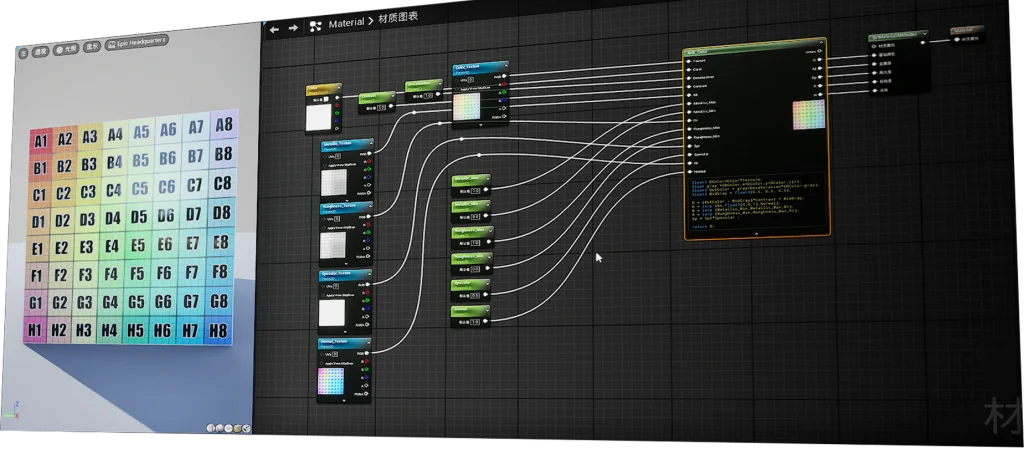The height and width of the screenshot is (449, 1024).
Task: Click the Desaturation node output pin
Action: click(x=438, y=94)
